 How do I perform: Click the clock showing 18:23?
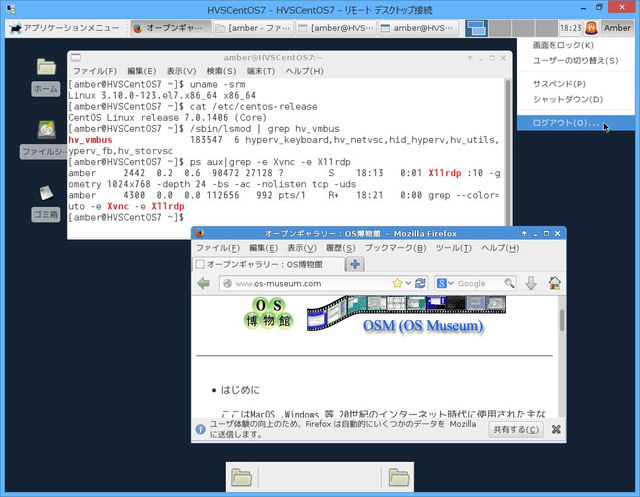pos(570,28)
